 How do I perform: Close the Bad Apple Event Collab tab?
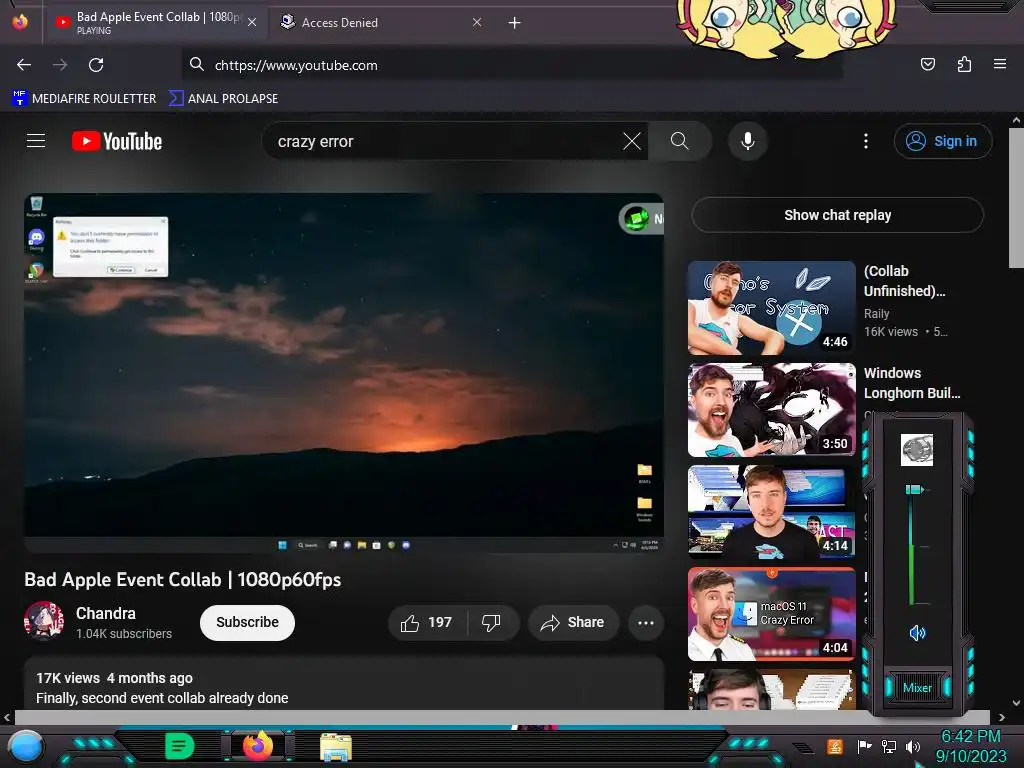(252, 22)
